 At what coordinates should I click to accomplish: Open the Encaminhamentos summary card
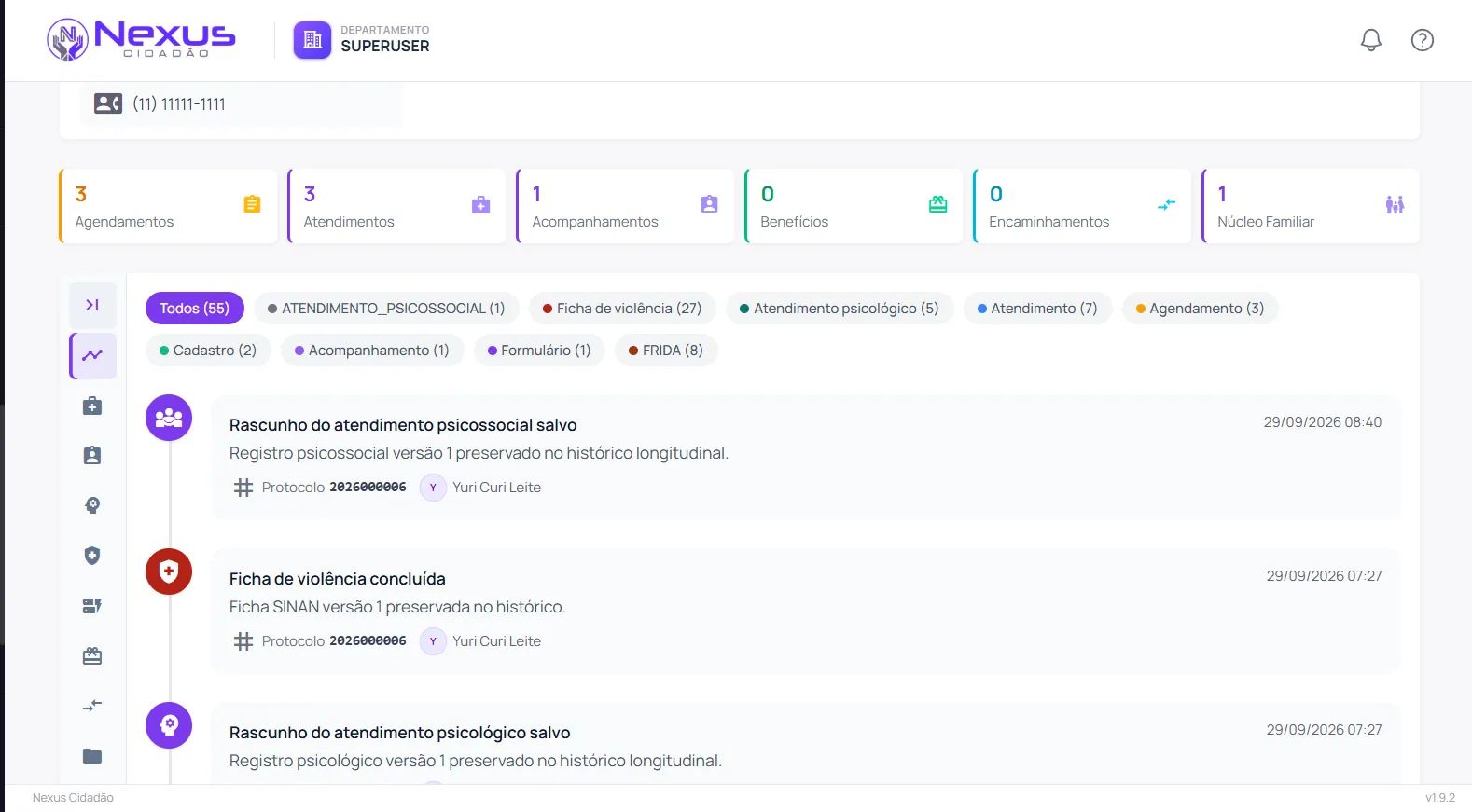click(1082, 206)
